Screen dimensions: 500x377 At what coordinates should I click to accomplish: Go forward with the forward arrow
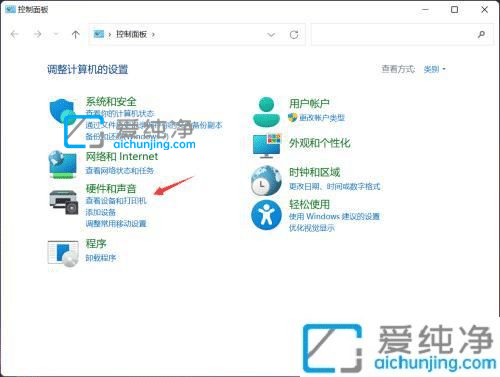click(38, 34)
